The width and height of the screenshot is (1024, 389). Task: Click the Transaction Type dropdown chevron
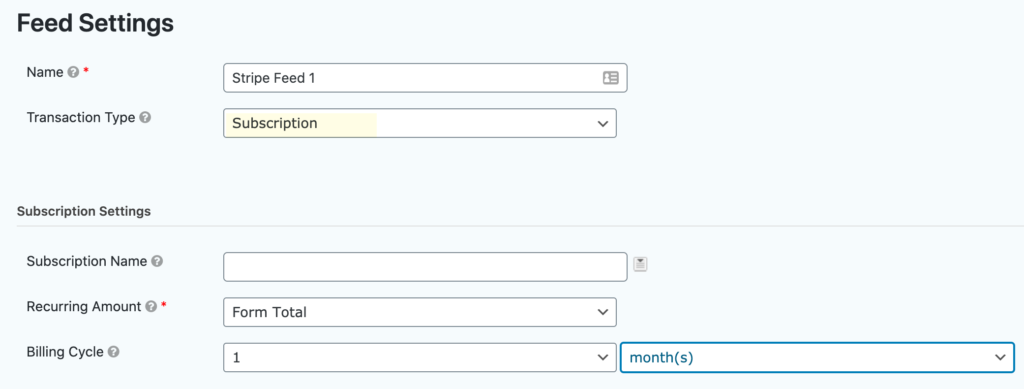pyautogui.click(x=603, y=124)
